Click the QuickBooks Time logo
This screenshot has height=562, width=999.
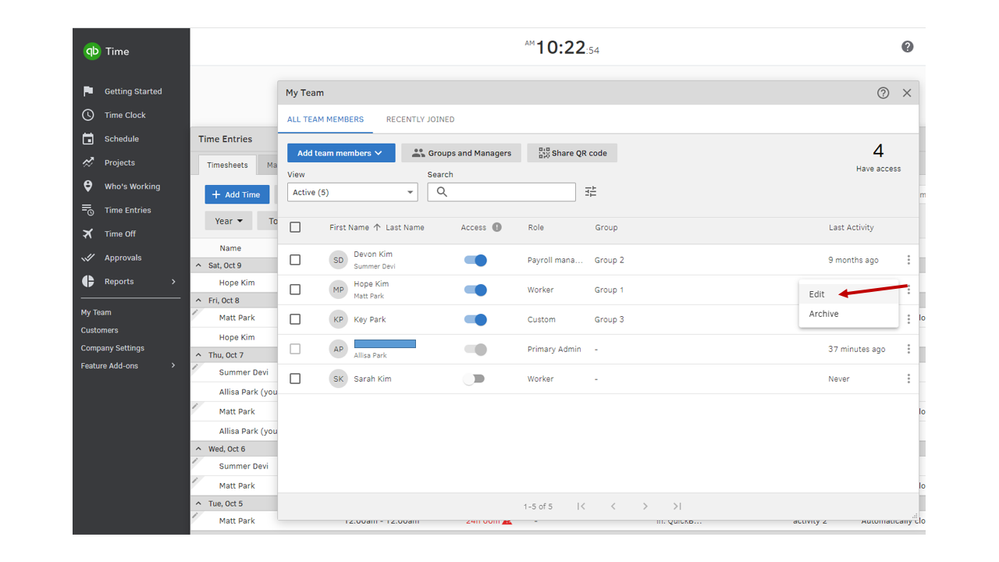92,51
